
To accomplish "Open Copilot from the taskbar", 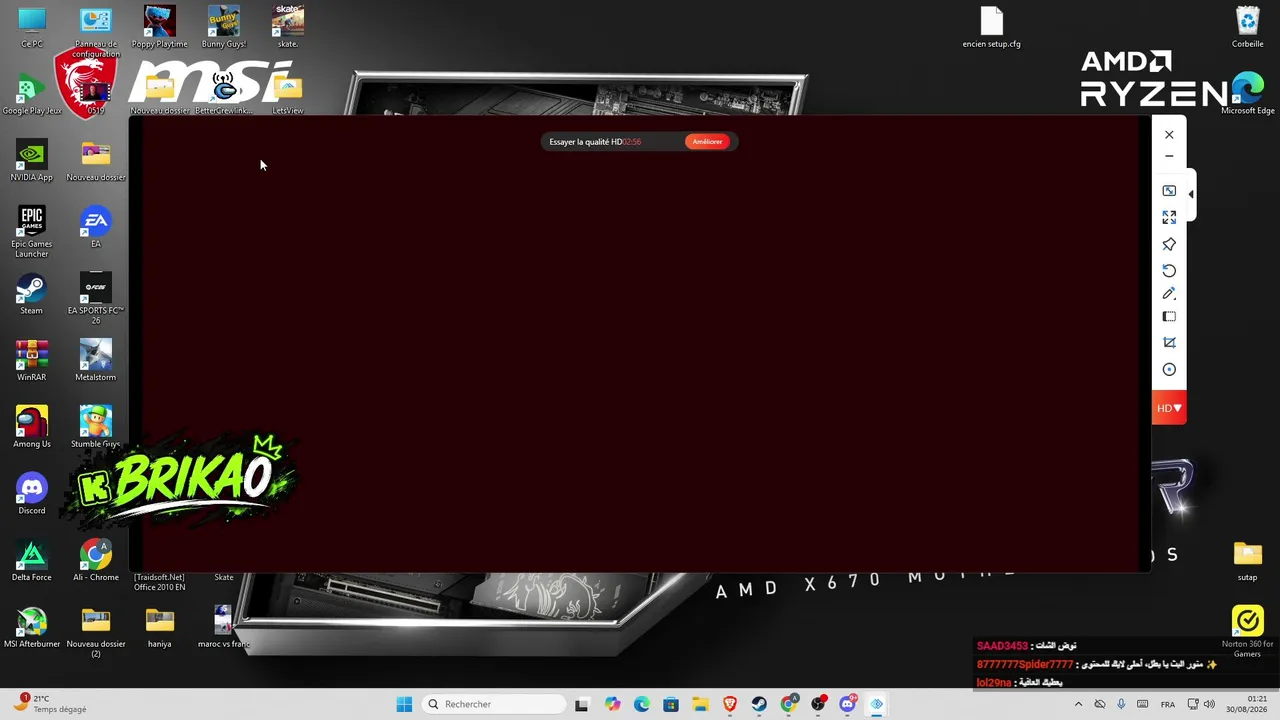I will coord(612,704).
